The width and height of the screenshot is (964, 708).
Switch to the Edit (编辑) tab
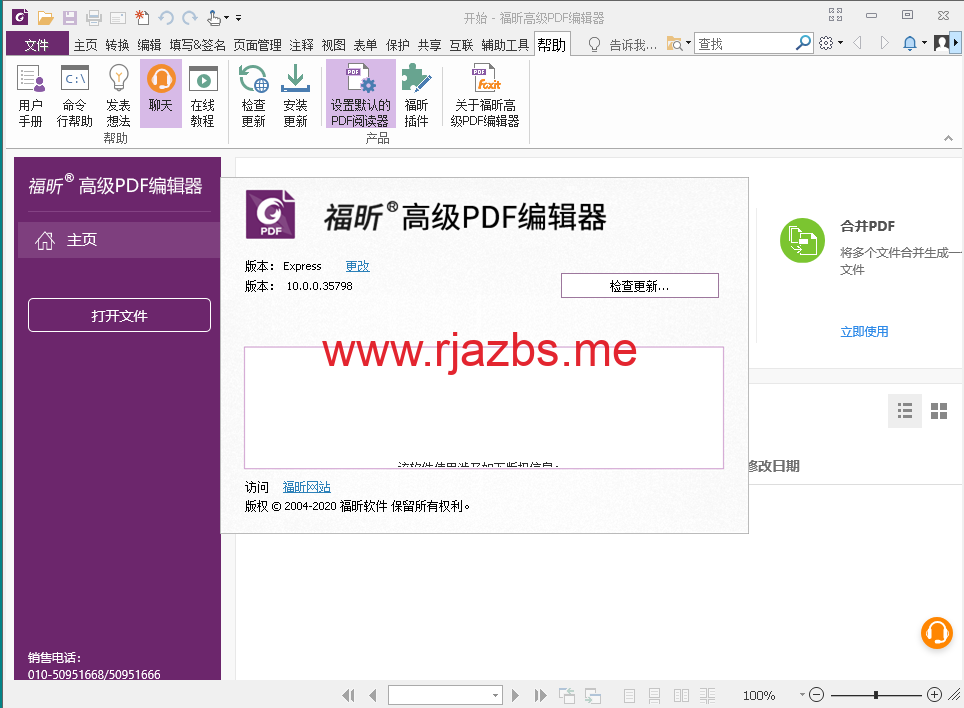pos(149,45)
